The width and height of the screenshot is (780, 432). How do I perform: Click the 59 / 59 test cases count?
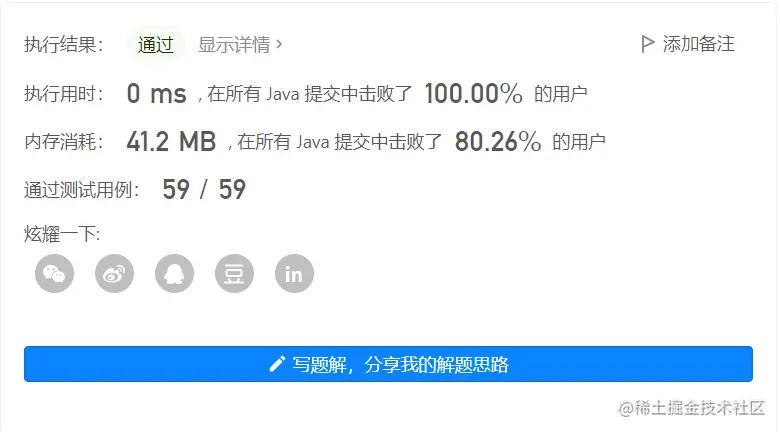[x=204, y=189]
